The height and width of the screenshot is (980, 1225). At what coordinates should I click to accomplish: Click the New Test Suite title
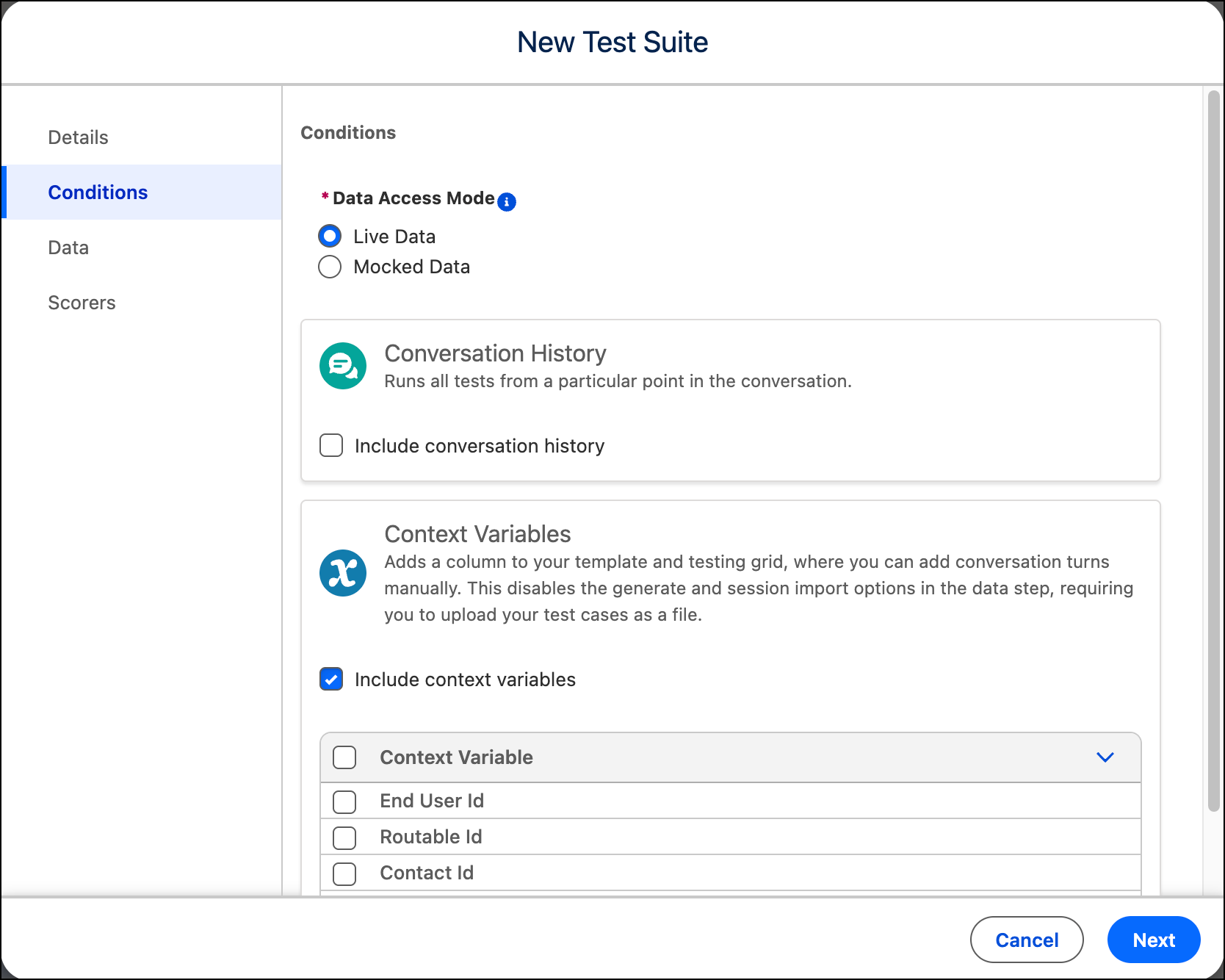pos(612,42)
